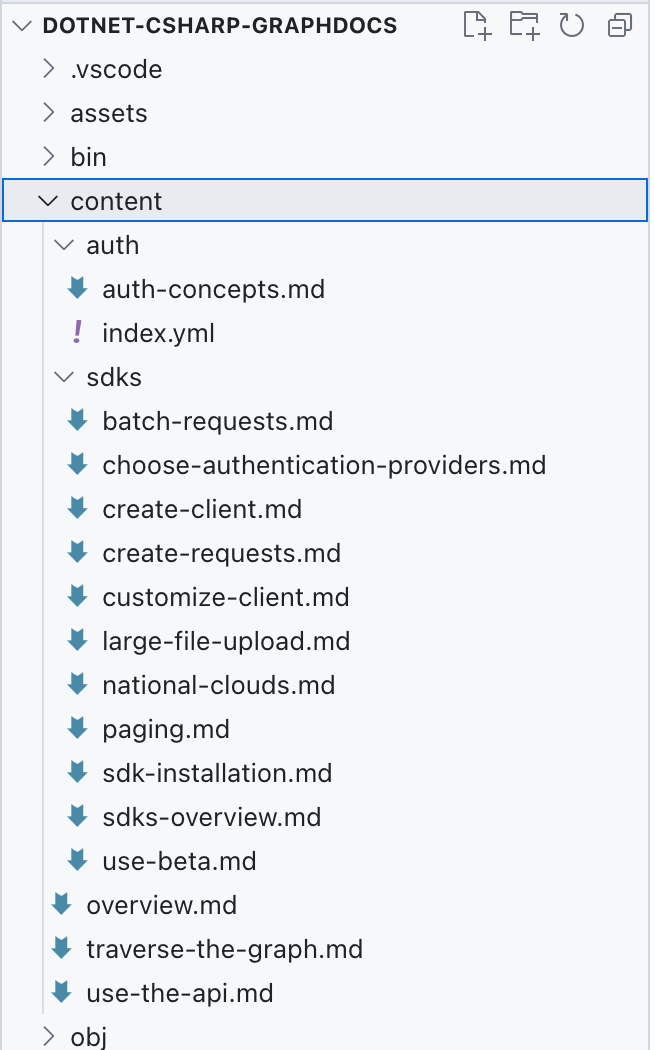
Task: Click the file icon beside paging.md
Action: point(77,728)
